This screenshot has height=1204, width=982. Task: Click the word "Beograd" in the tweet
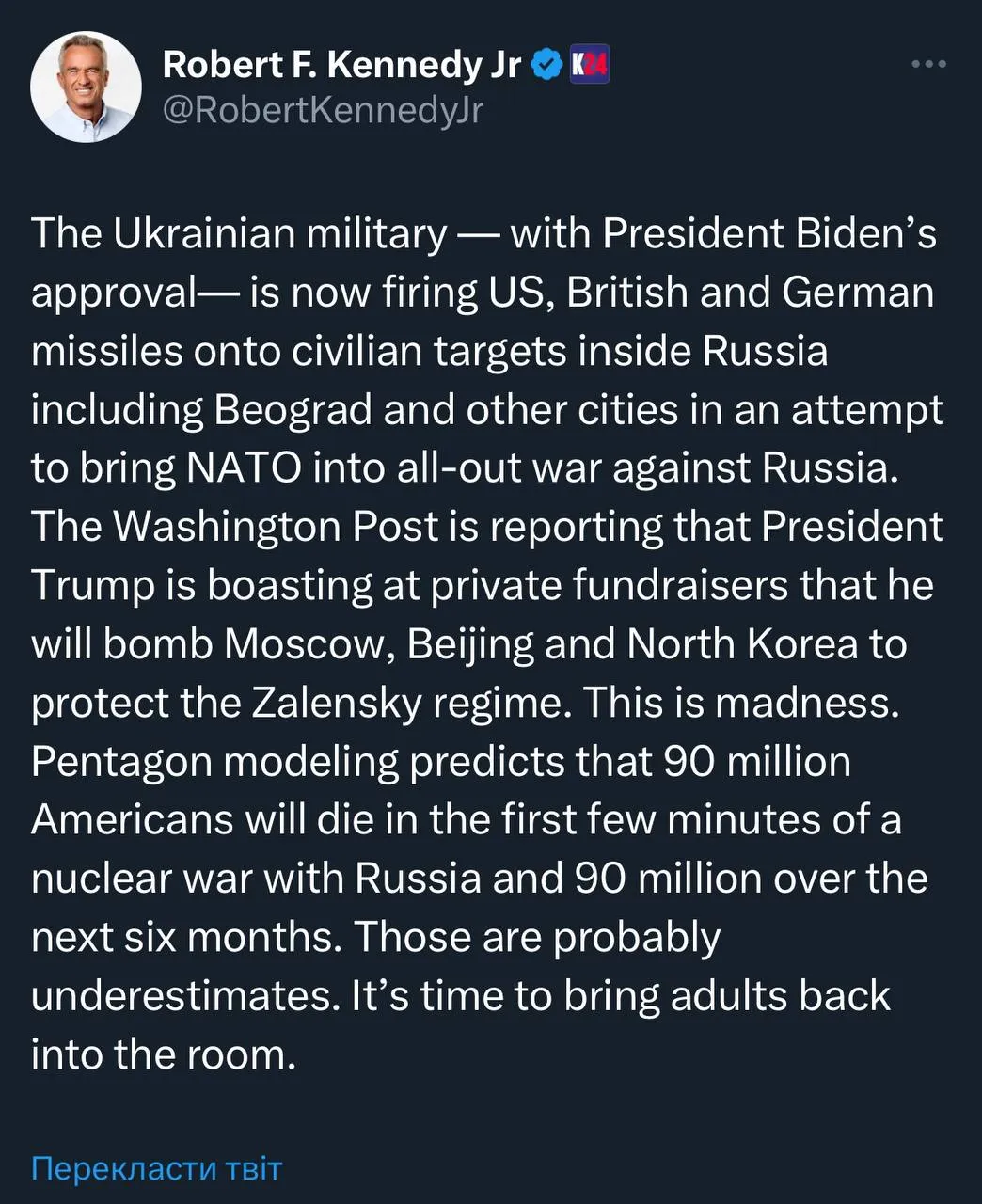[293, 409]
